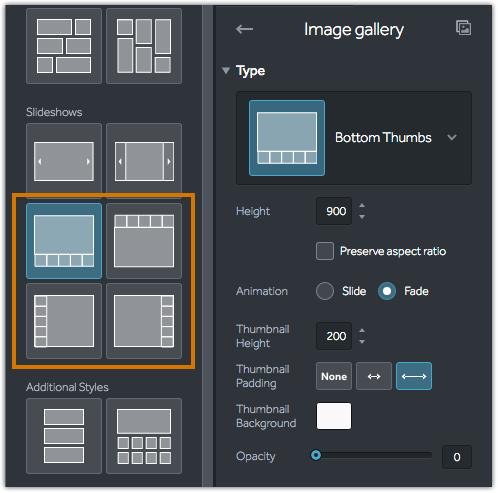Click the Opacity label text
Viewport: 498px width, 493px height.
pos(256,456)
